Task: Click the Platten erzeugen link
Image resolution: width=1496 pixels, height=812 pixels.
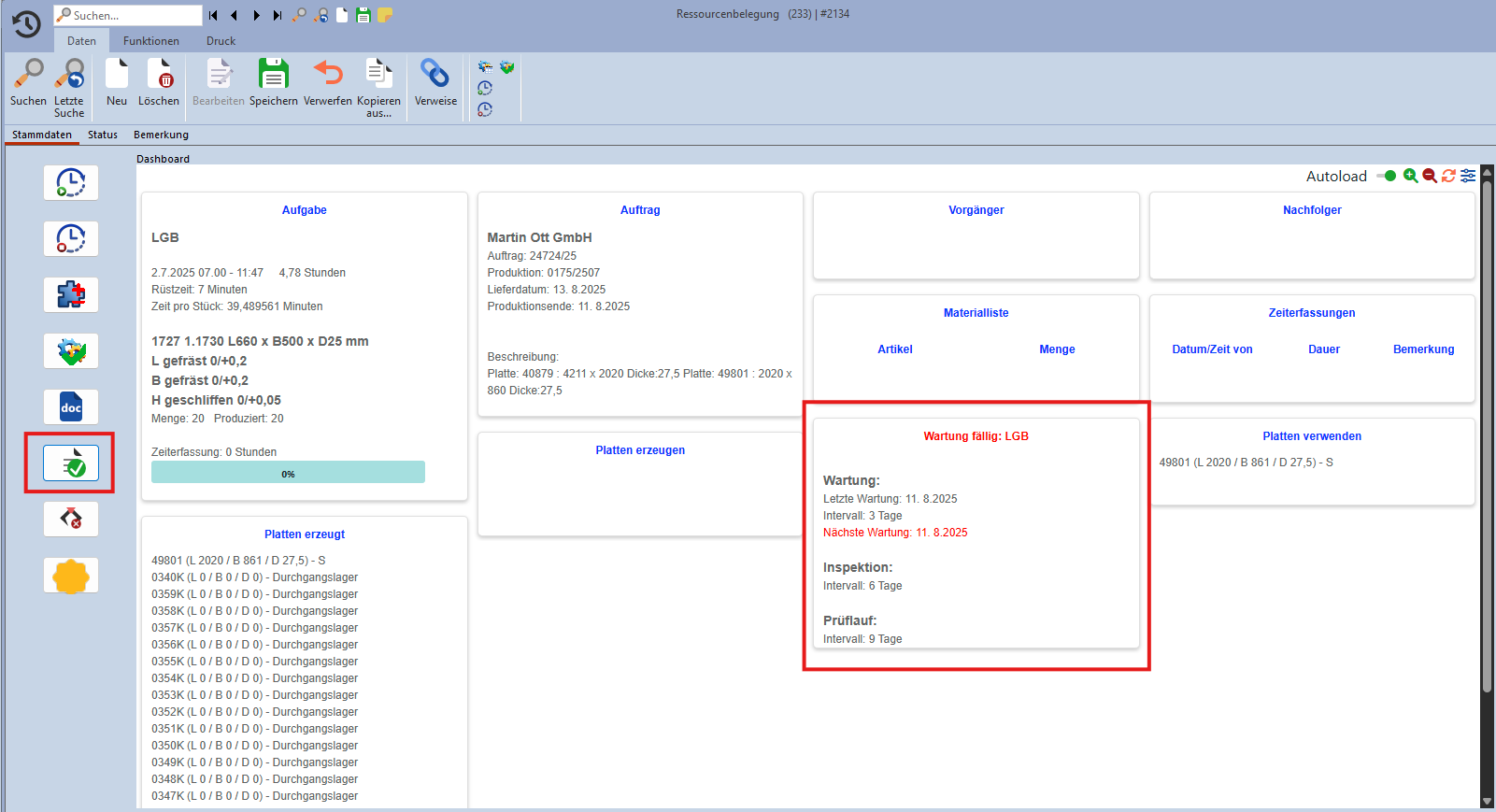Action: point(640,450)
